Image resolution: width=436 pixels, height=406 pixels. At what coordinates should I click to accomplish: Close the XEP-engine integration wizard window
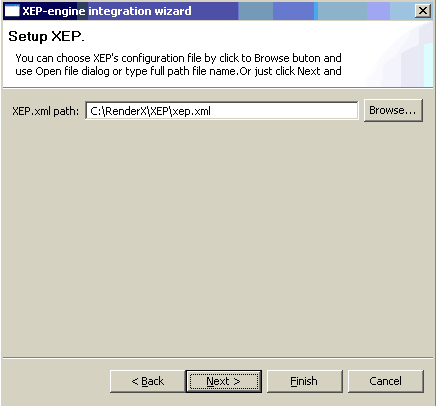pos(423,11)
